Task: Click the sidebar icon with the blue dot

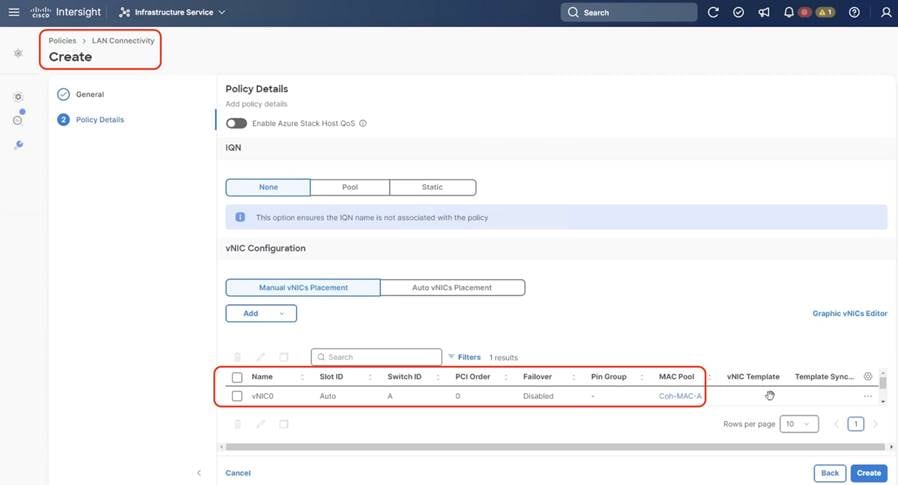Action: click(x=18, y=119)
